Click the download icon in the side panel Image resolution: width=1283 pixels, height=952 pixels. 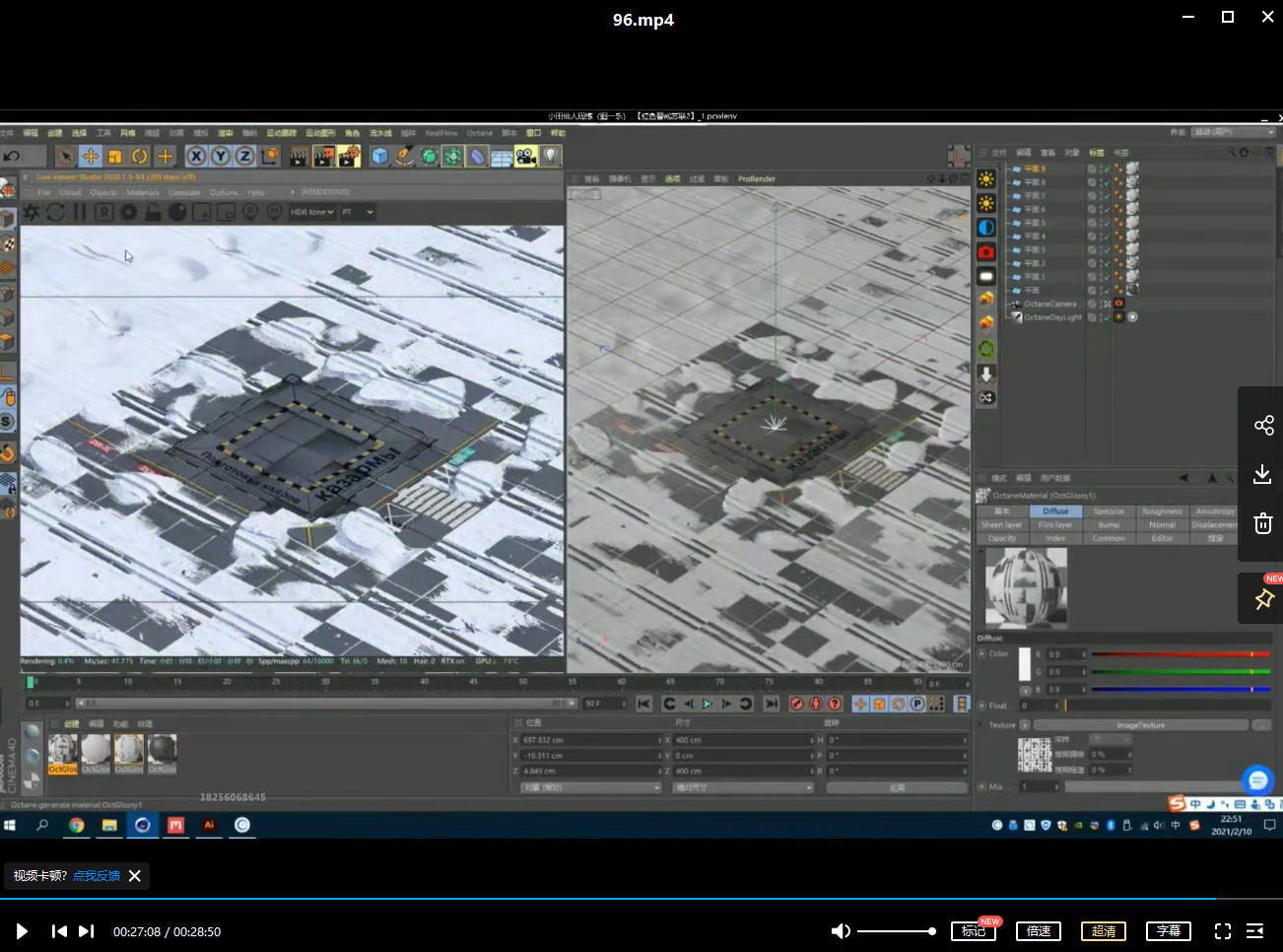tap(1262, 474)
